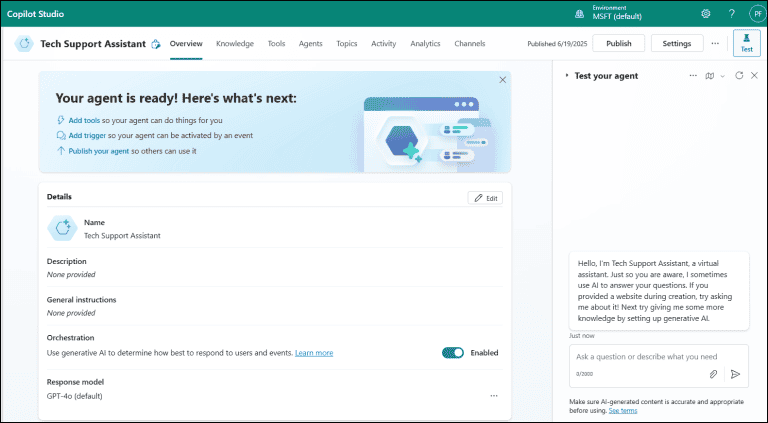Image resolution: width=768 pixels, height=423 pixels.
Task: Click the Ask a question input field
Action: [645, 356]
